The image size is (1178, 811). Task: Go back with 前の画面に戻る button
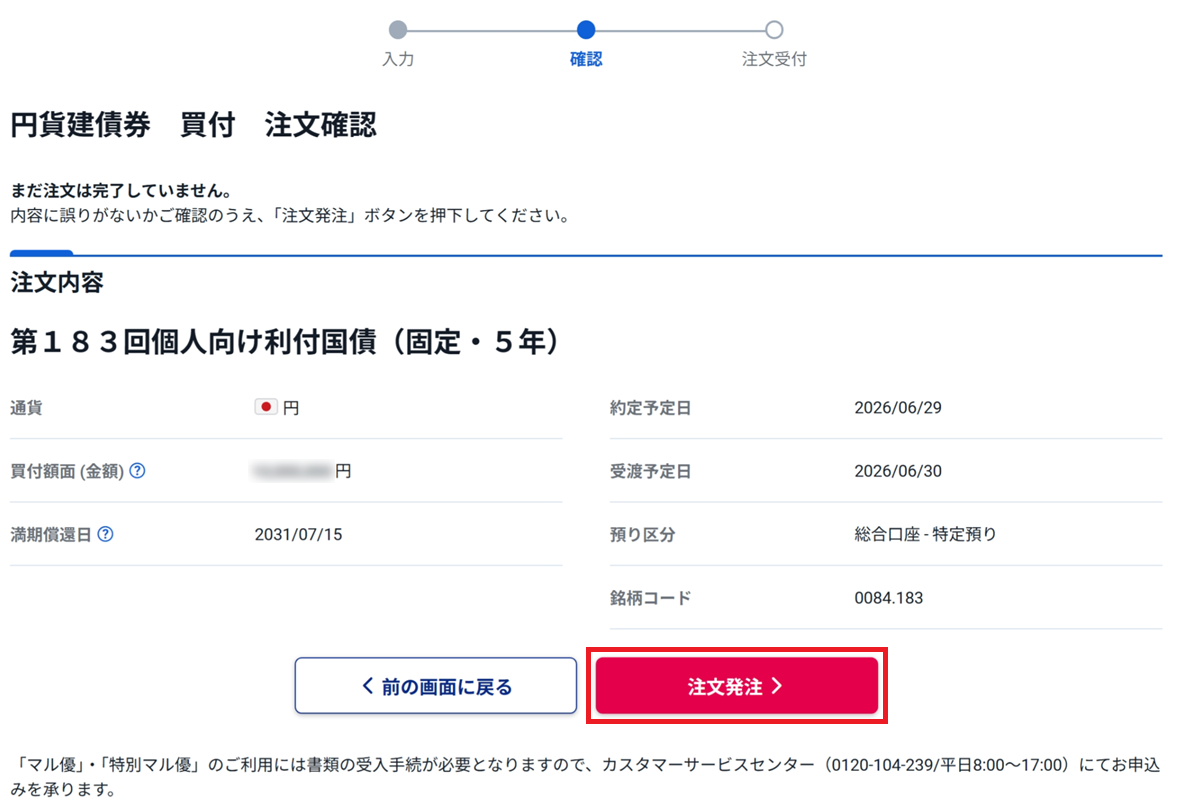tap(436, 685)
